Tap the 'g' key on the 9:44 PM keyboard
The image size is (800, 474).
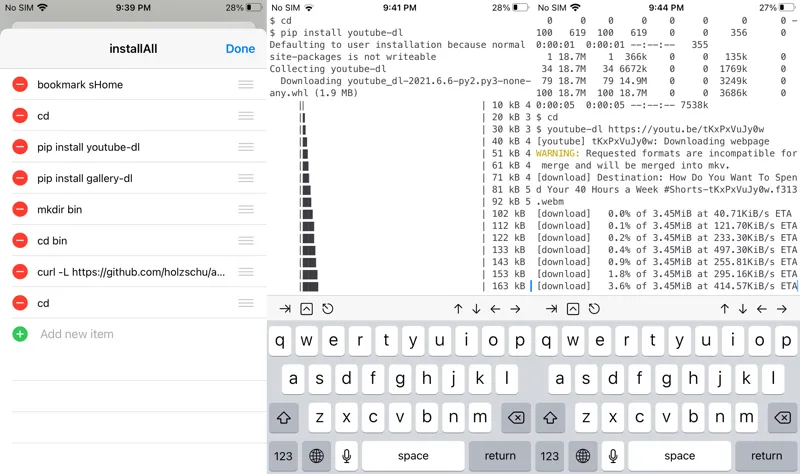tap(666, 379)
